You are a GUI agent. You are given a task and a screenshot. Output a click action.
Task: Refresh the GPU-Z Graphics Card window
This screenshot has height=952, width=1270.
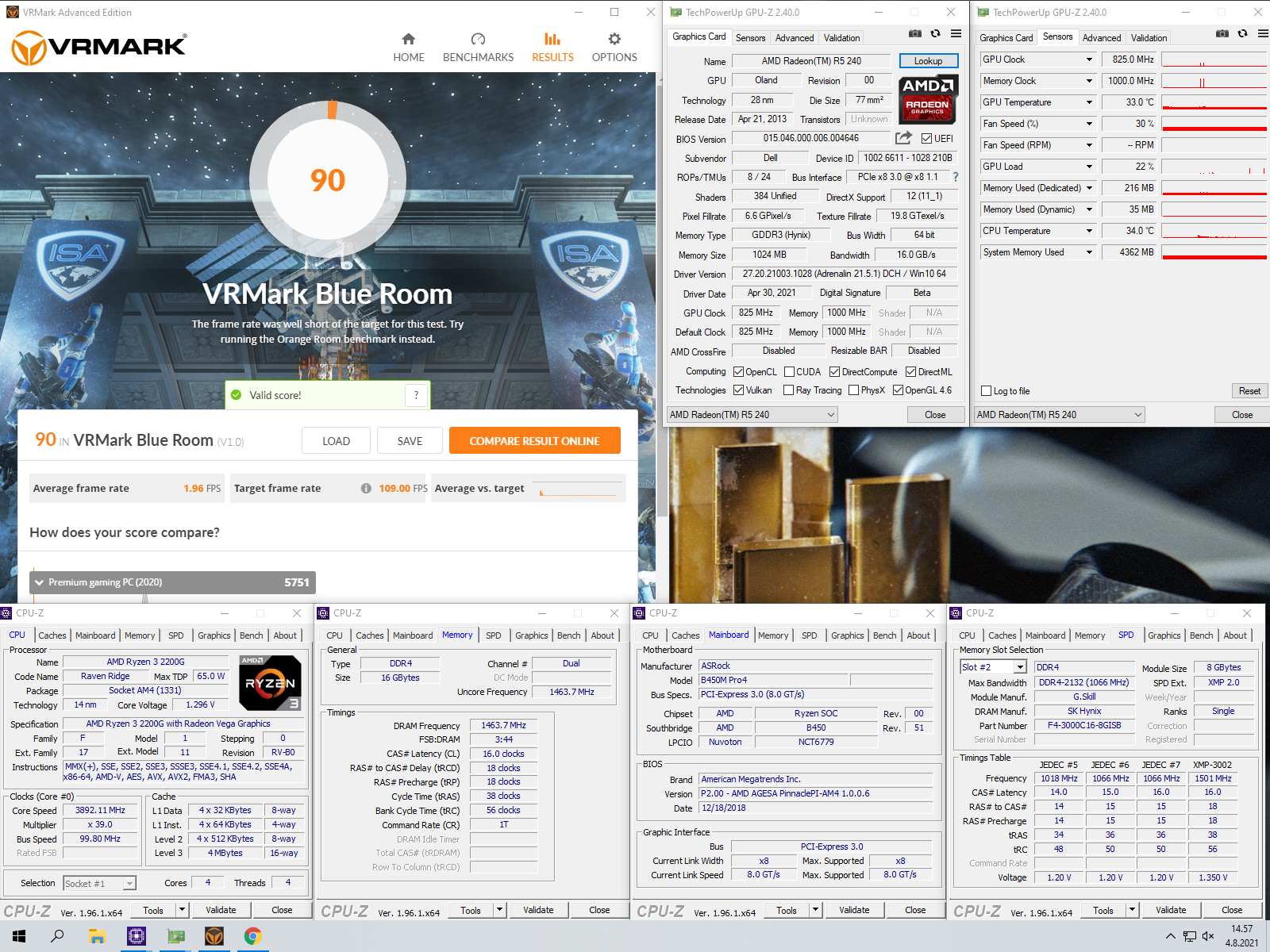tap(936, 33)
